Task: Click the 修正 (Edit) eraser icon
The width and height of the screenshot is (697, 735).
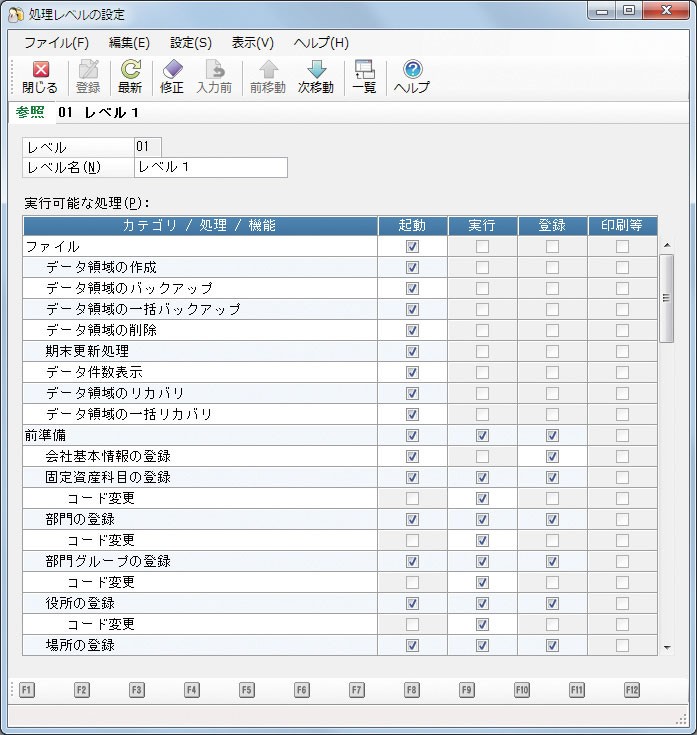Action: pyautogui.click(x=172, y=70)
